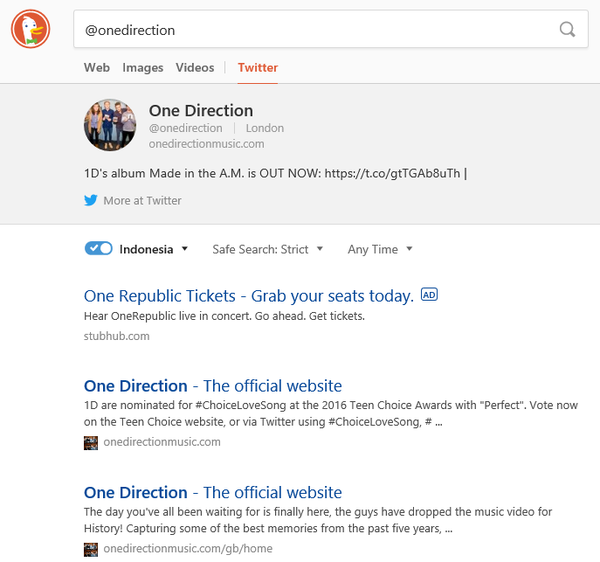Open the onedirectionmusic.com/gb/home result title
The height and width of the screenshot is (562, 600).
point(213,492)
